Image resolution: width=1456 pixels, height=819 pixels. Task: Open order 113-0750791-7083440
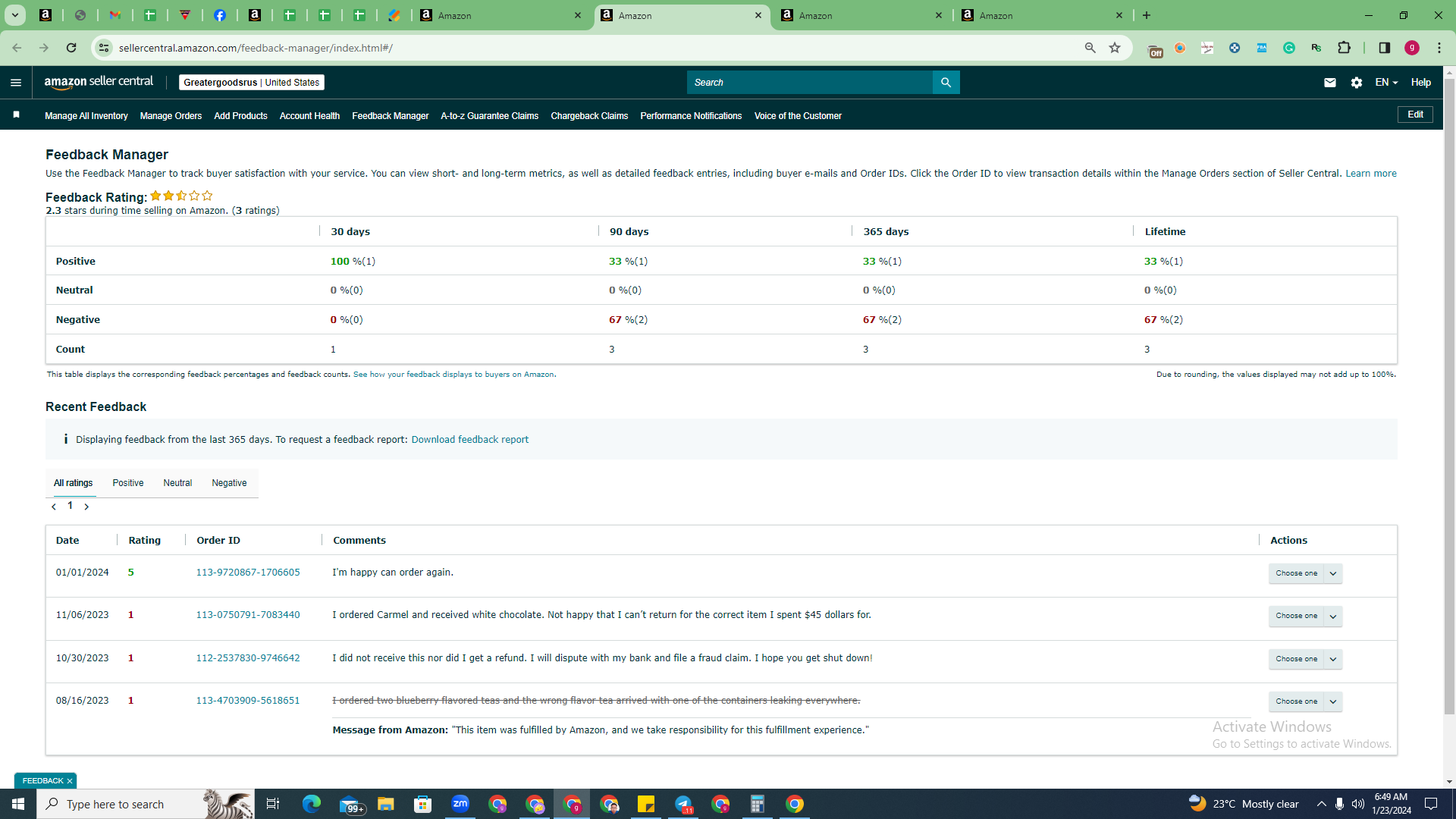pyautogui.click(x=248, y=615)
